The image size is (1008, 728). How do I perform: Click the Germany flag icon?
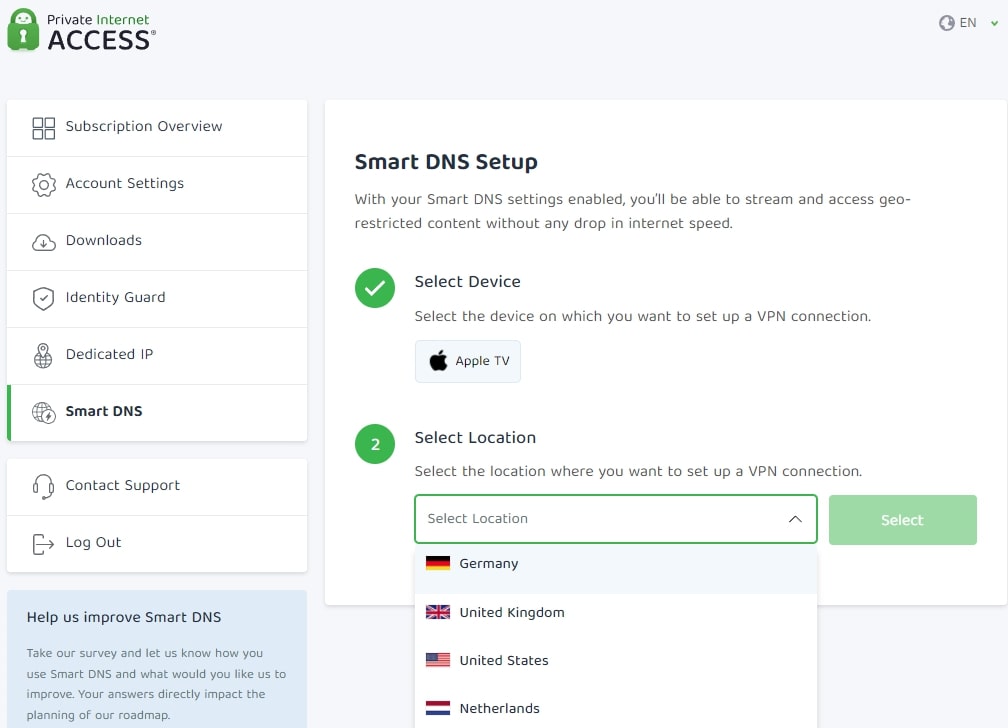coord(438,563)
